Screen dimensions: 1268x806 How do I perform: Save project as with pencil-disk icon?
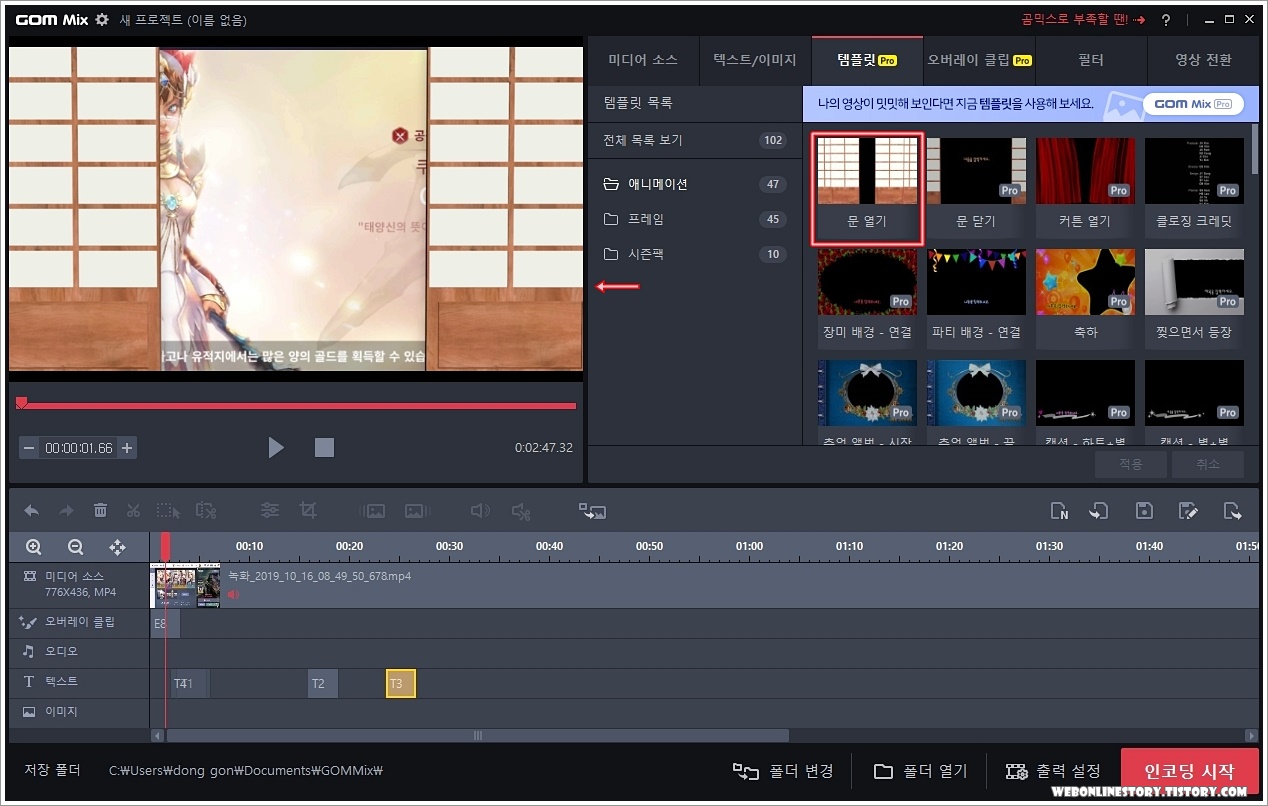click(1188, 511)
